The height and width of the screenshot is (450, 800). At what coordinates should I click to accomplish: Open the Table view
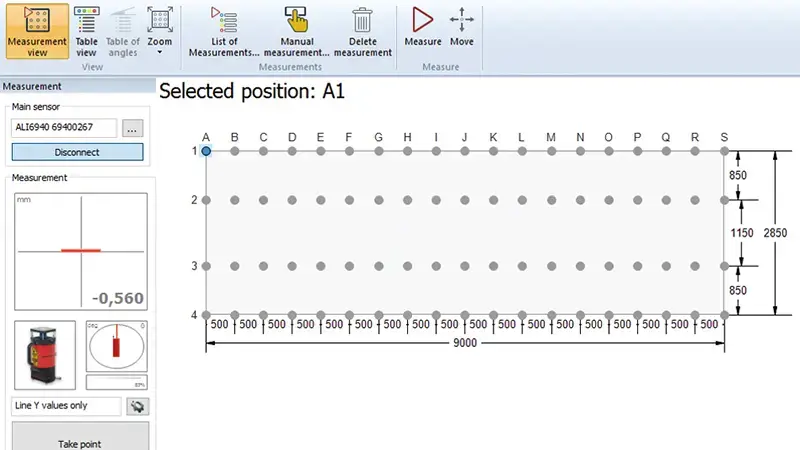click(87, 31)
